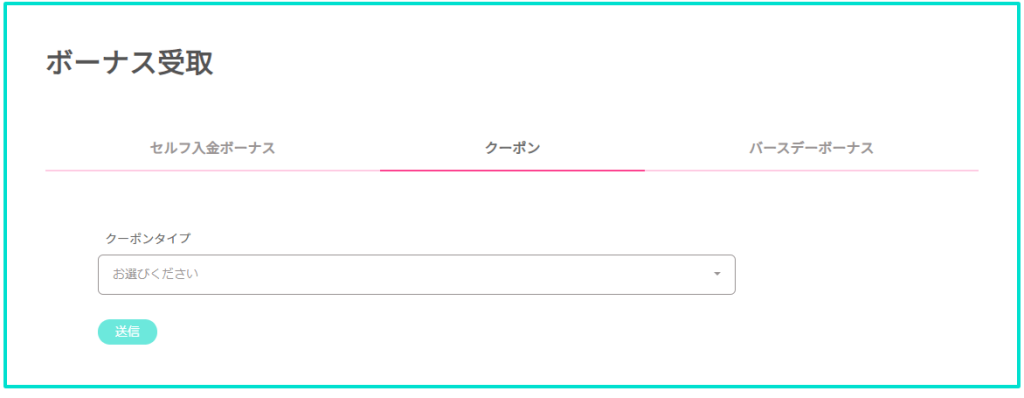Open the バースデーボーナス tab

point(811,148)
